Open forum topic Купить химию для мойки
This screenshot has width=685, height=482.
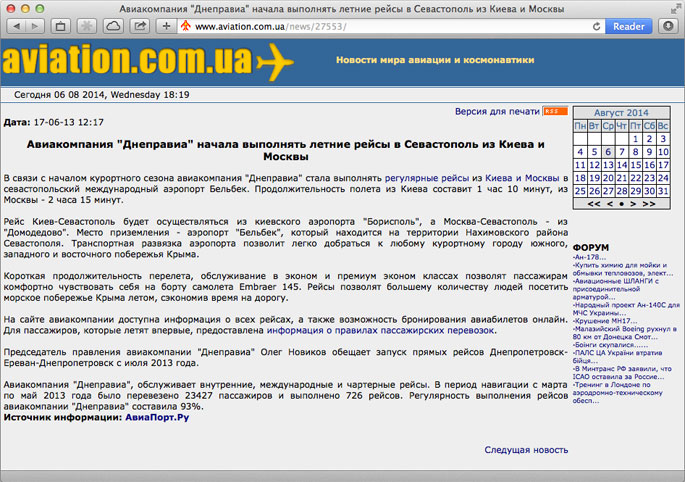click(623, 269)
